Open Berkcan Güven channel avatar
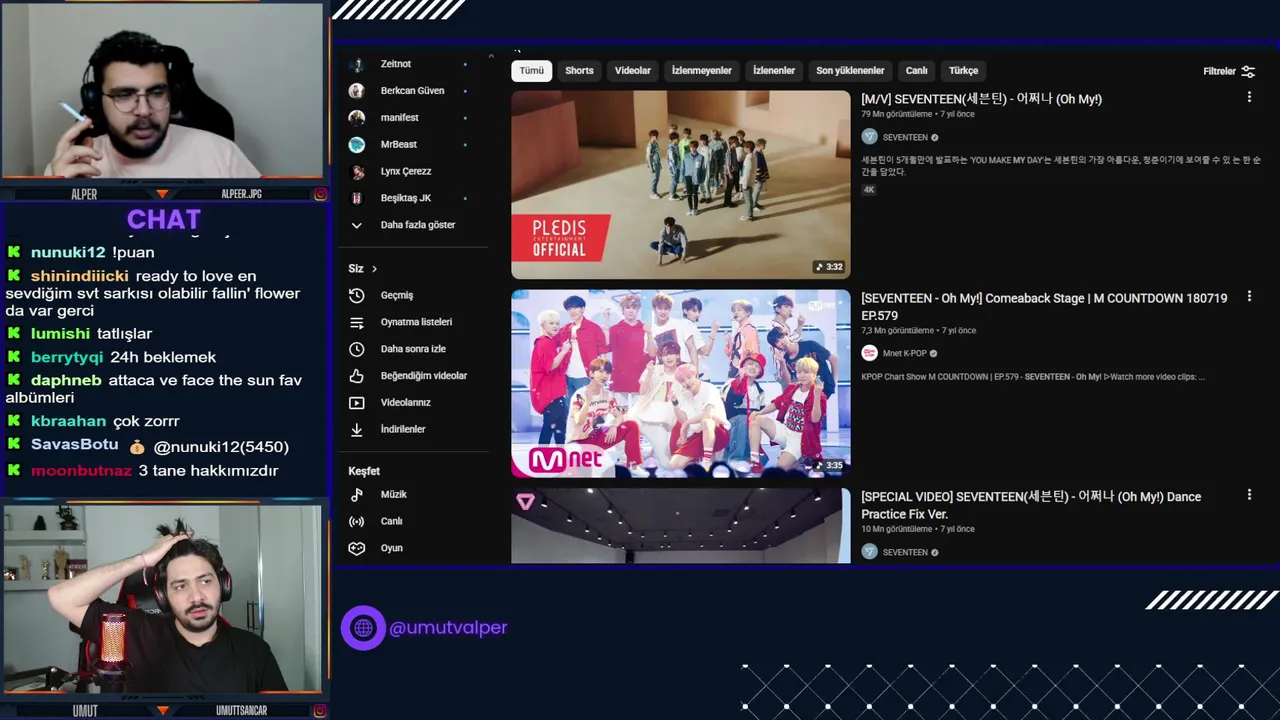This screenshot has width=1280, height=720. [x=356, y=91]
